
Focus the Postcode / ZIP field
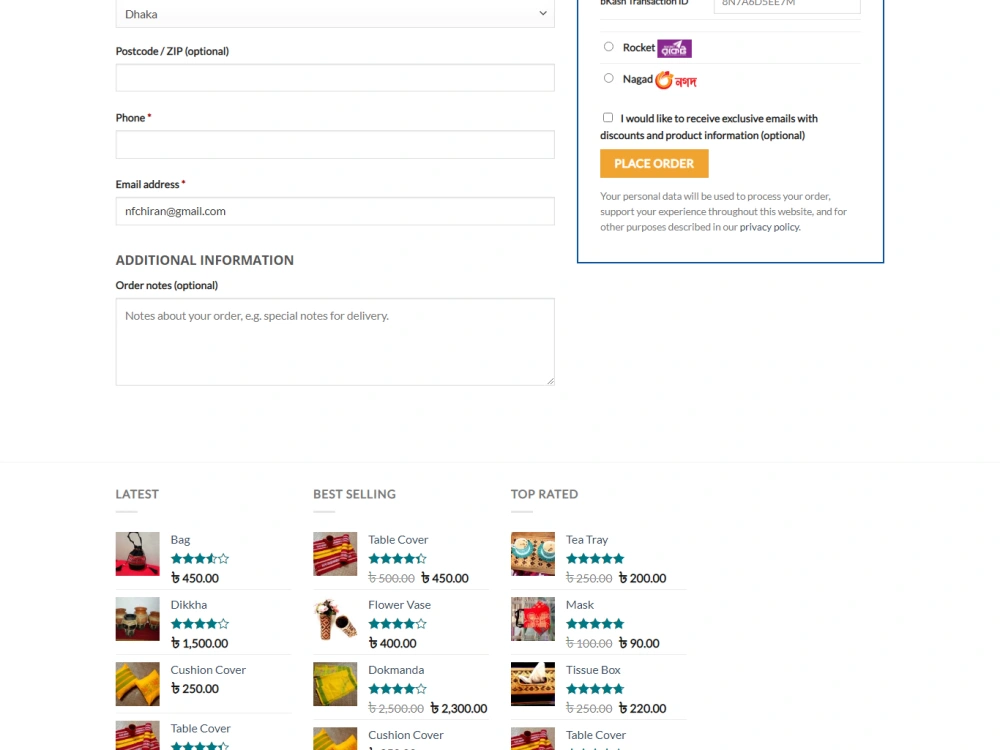point(335,78)
